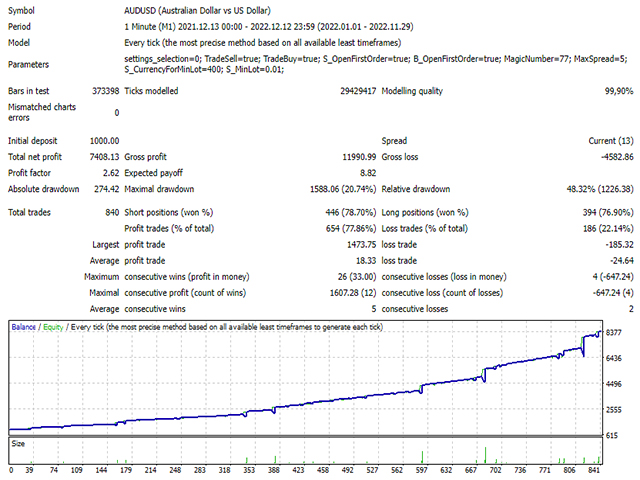Image resolution: width=640 pixels, height=480 pixels.
Task: Click Profit factor value 2.62
Action: [111, 173]
